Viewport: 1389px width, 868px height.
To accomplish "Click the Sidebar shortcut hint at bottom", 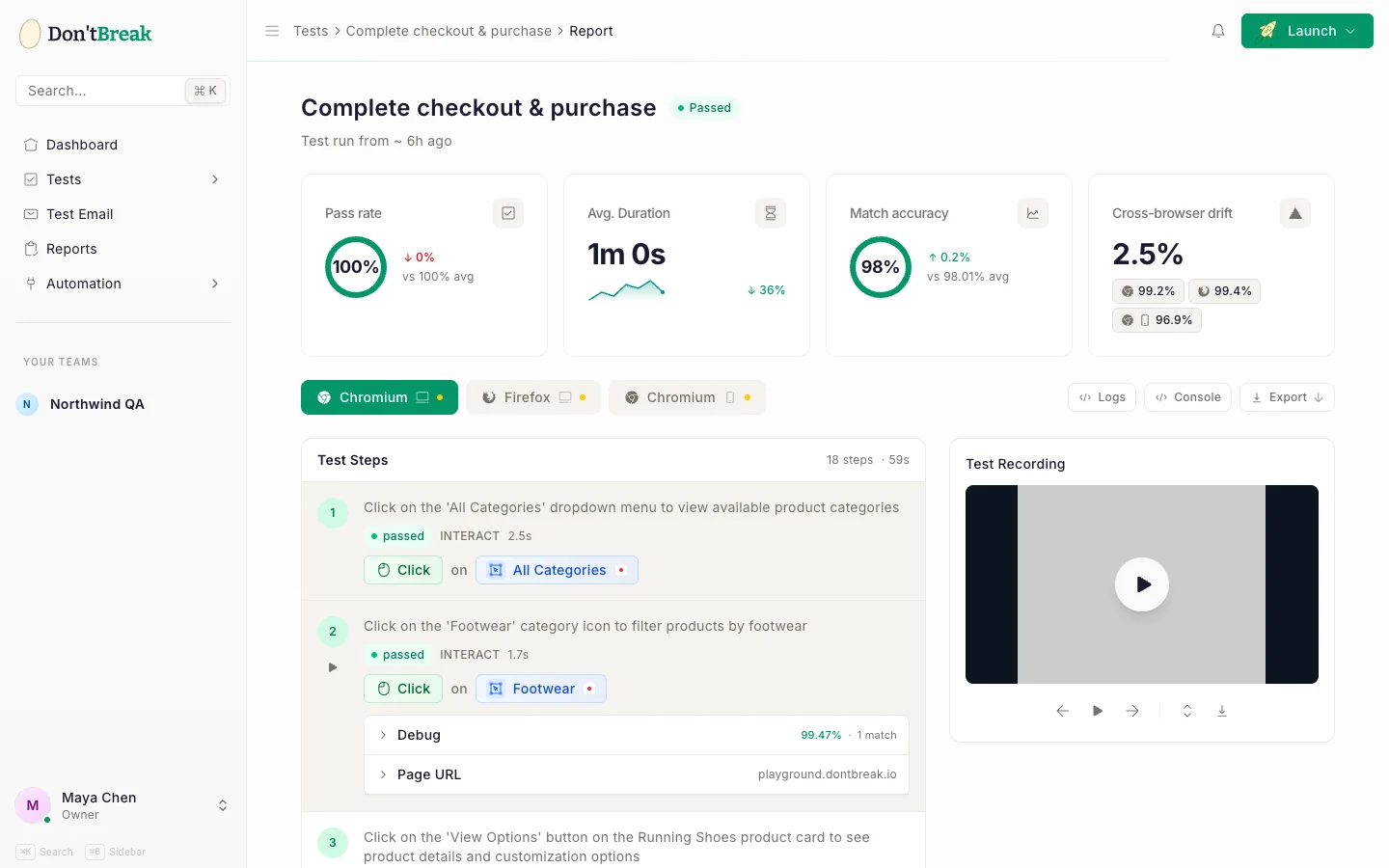I will (116, 852).
